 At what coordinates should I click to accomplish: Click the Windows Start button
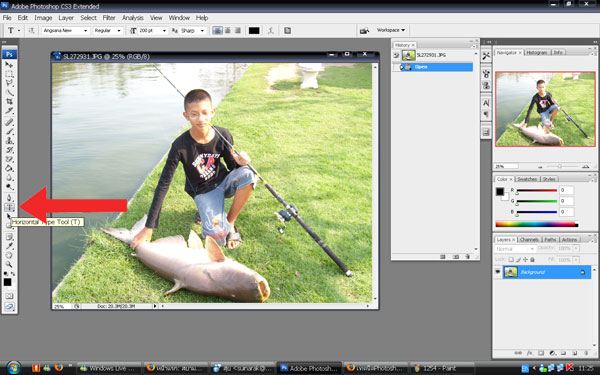(14, 368)
